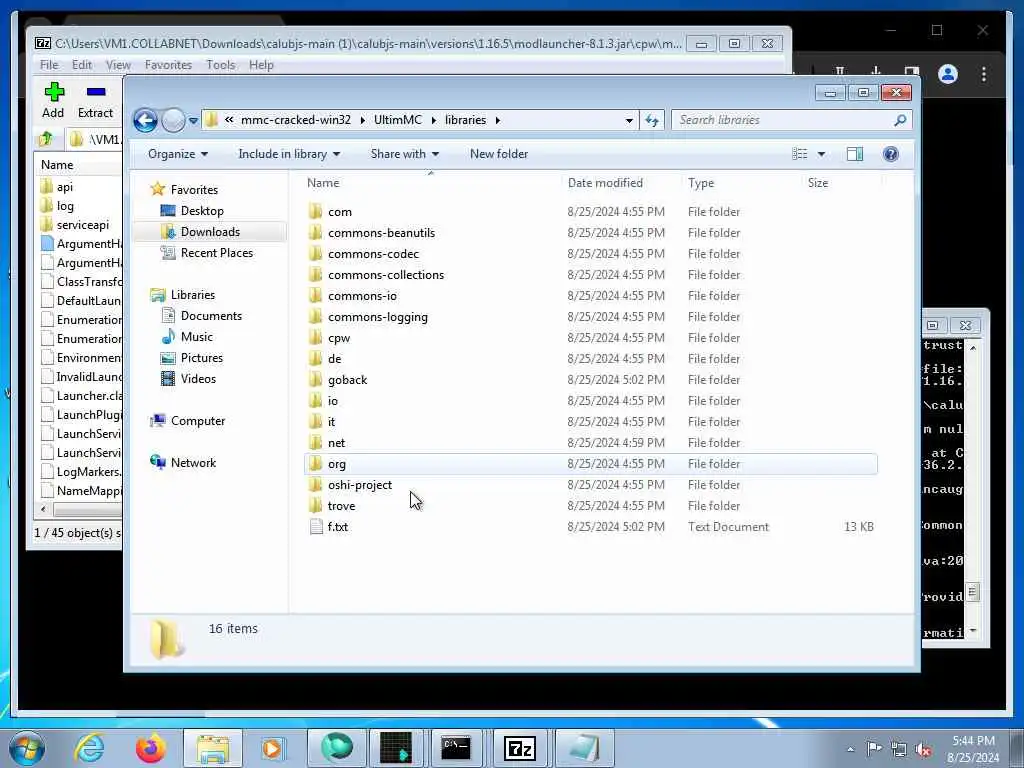Select the commons-collections folder

pos(386,274)
